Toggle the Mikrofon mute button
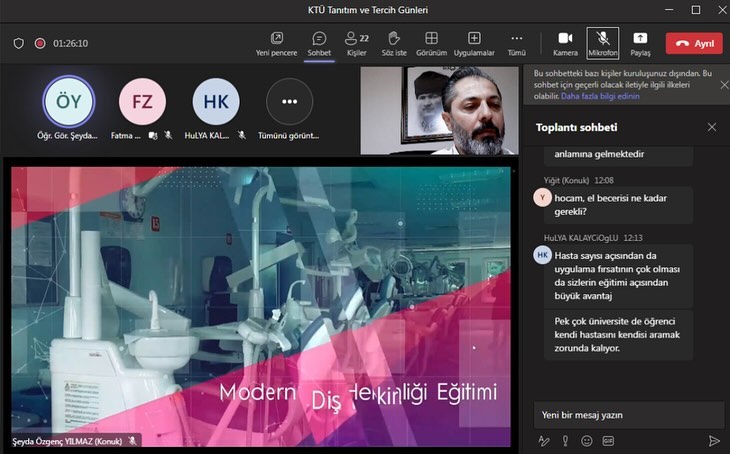 click(602, 43)
